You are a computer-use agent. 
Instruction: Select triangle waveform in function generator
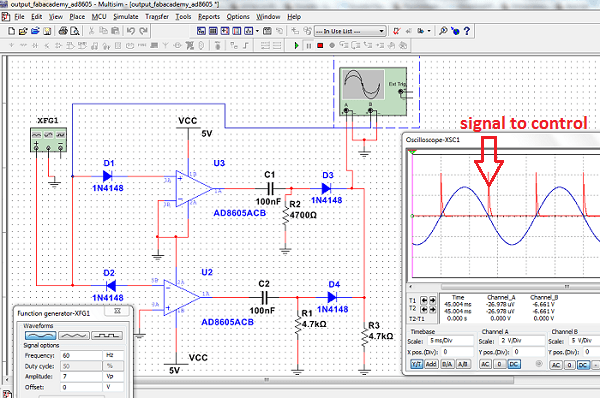click(74, 336)
